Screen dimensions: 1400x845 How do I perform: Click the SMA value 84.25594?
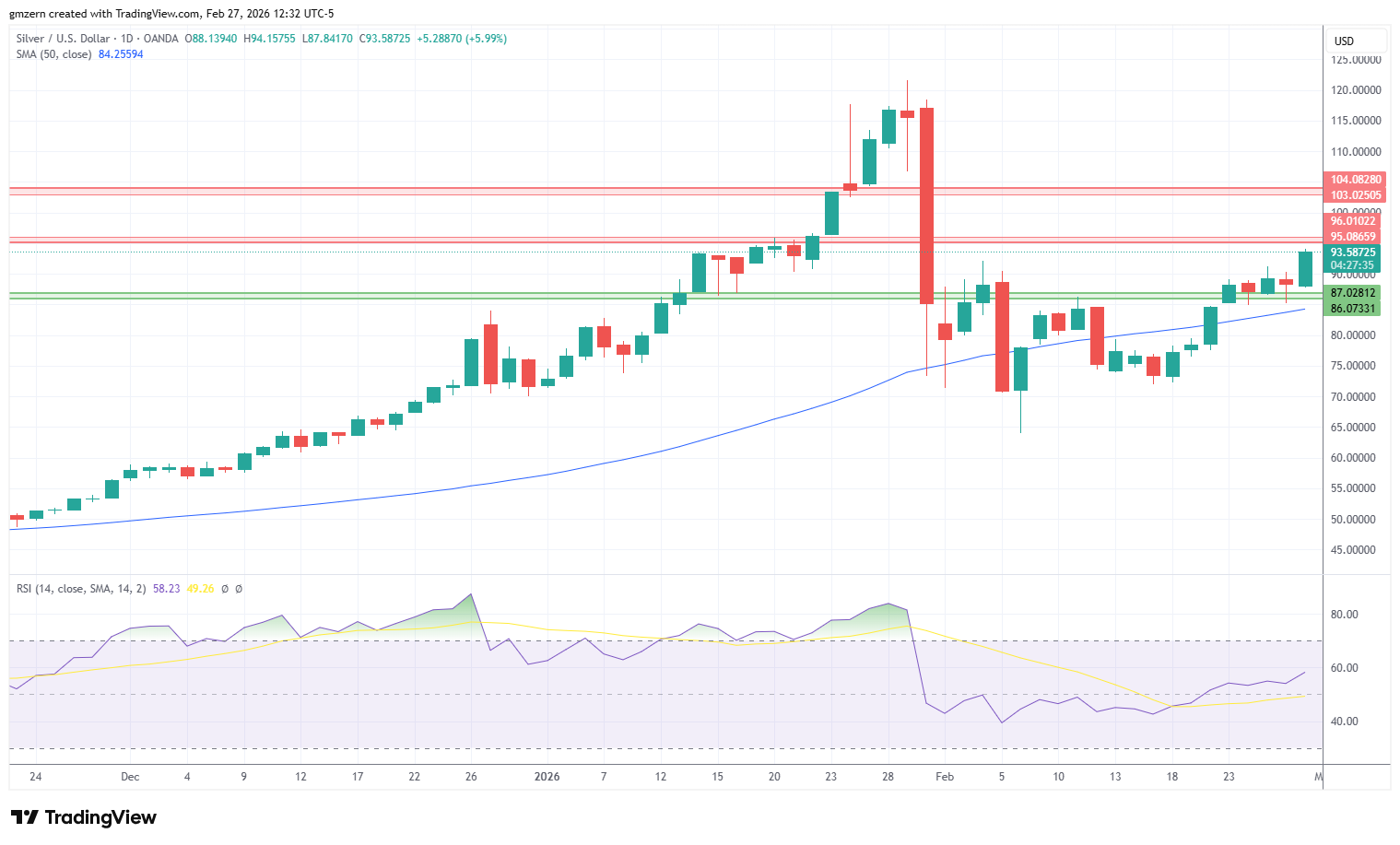[x=121, y=54]
